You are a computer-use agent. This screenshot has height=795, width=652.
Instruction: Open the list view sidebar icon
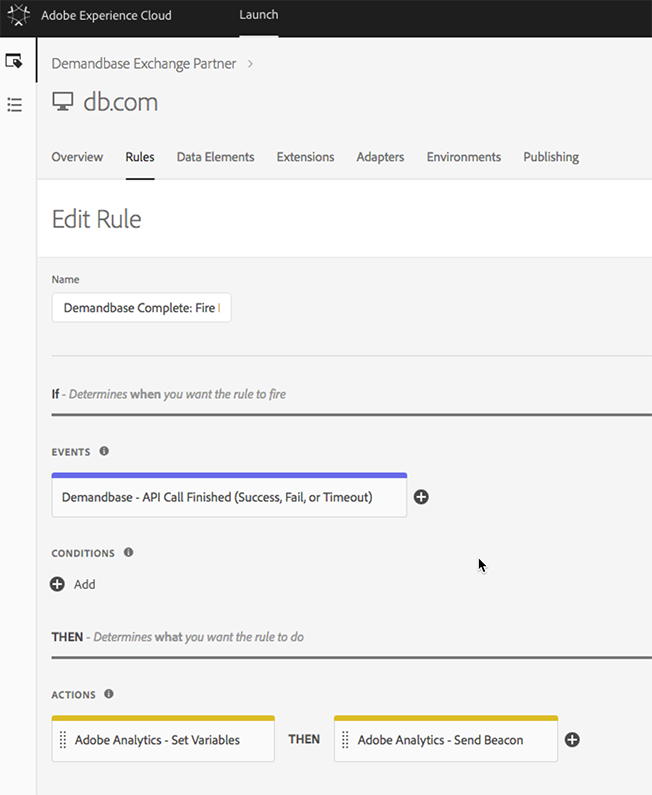(x=14, y=104)
